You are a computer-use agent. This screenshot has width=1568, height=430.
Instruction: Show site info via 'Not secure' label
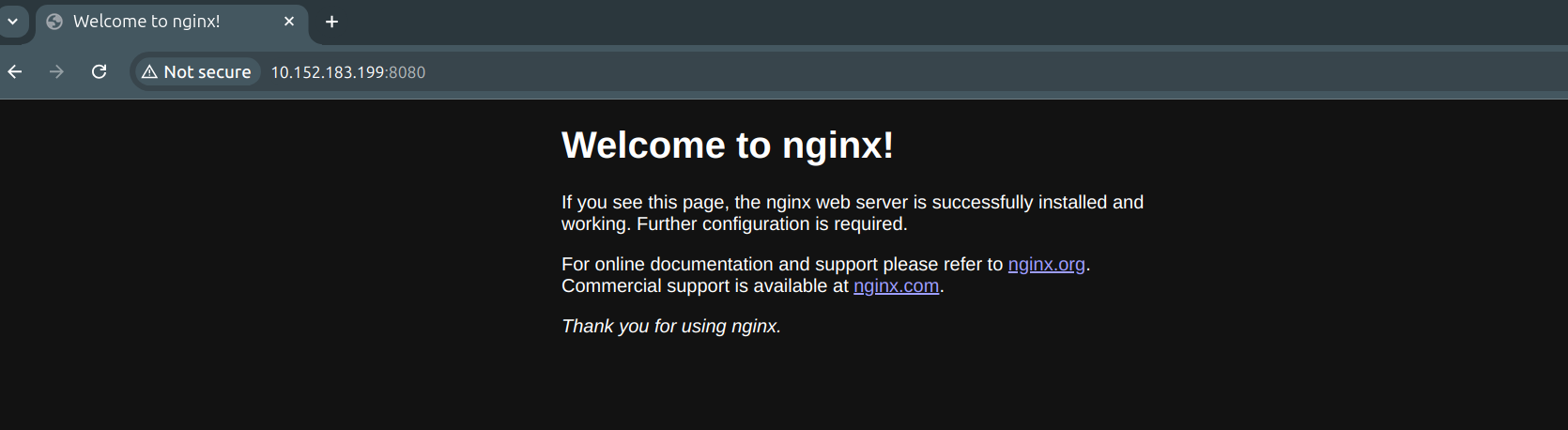point(207,72)
